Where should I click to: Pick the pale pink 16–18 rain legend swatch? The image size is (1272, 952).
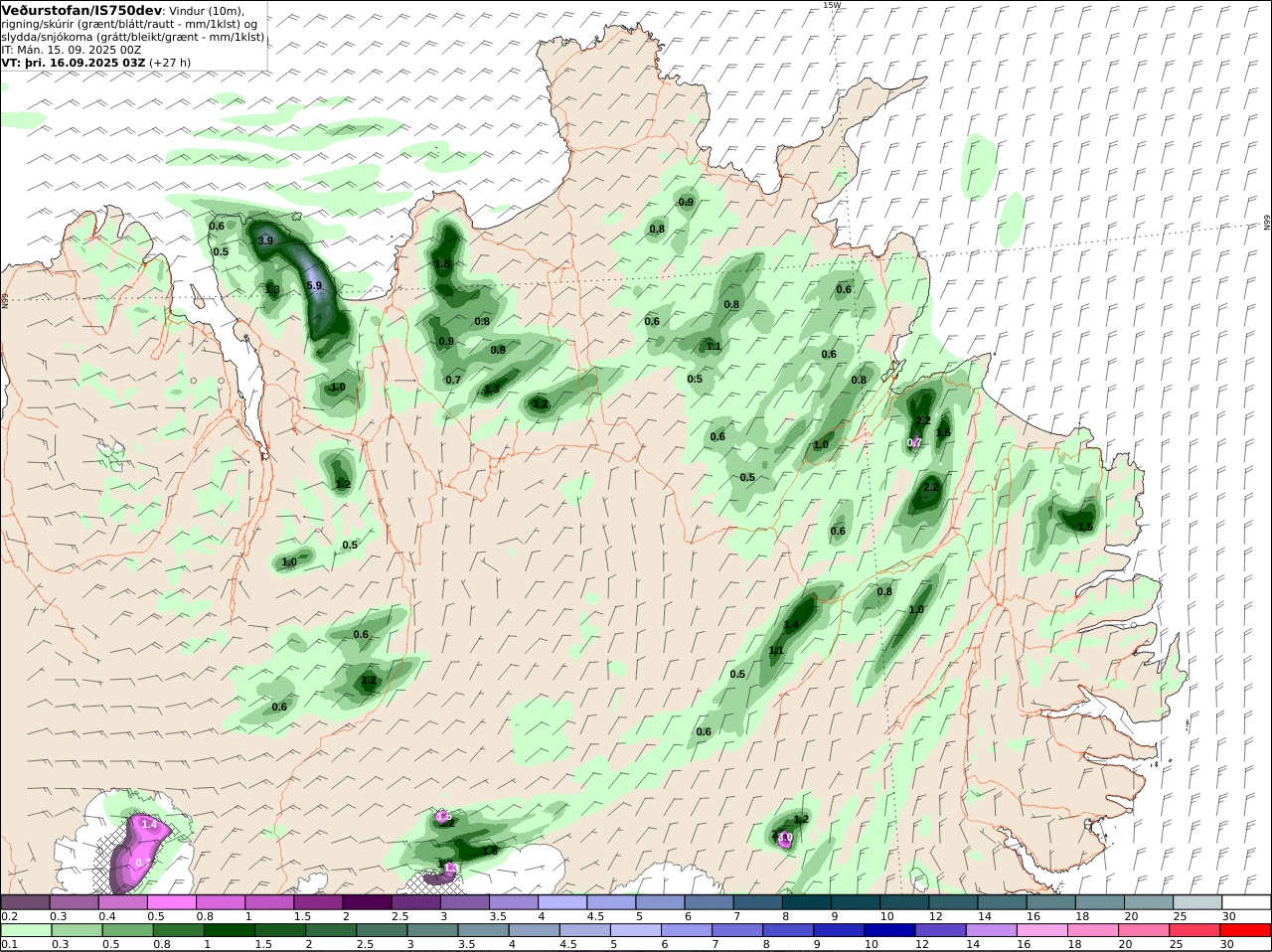tap(1040, 930)
